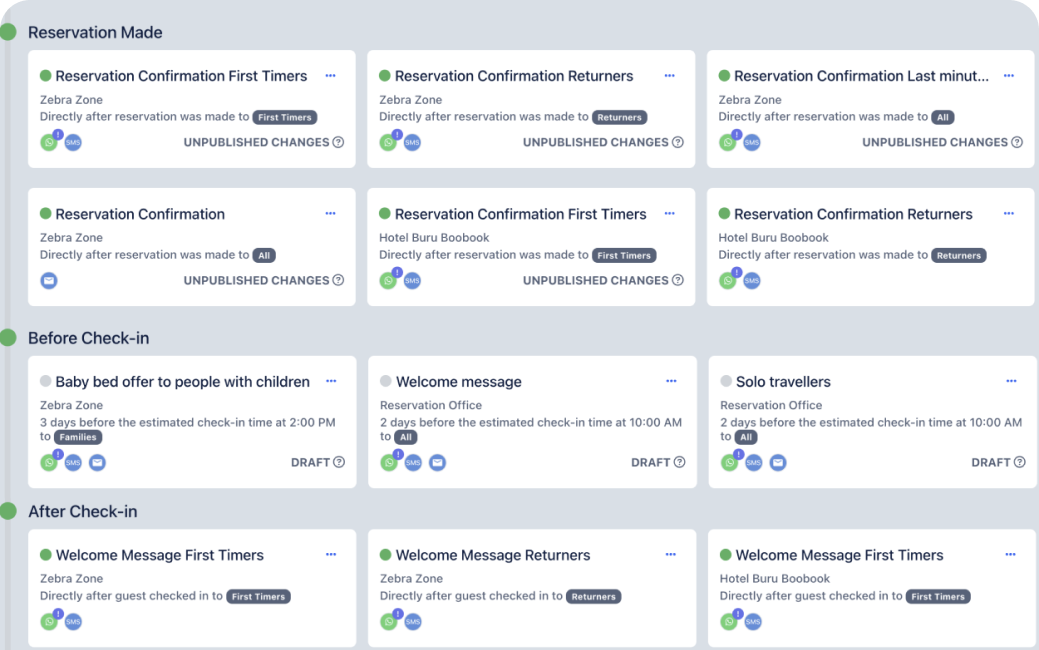Open more options for Reservation Confirmation Last minut...

pos(1009,76)
